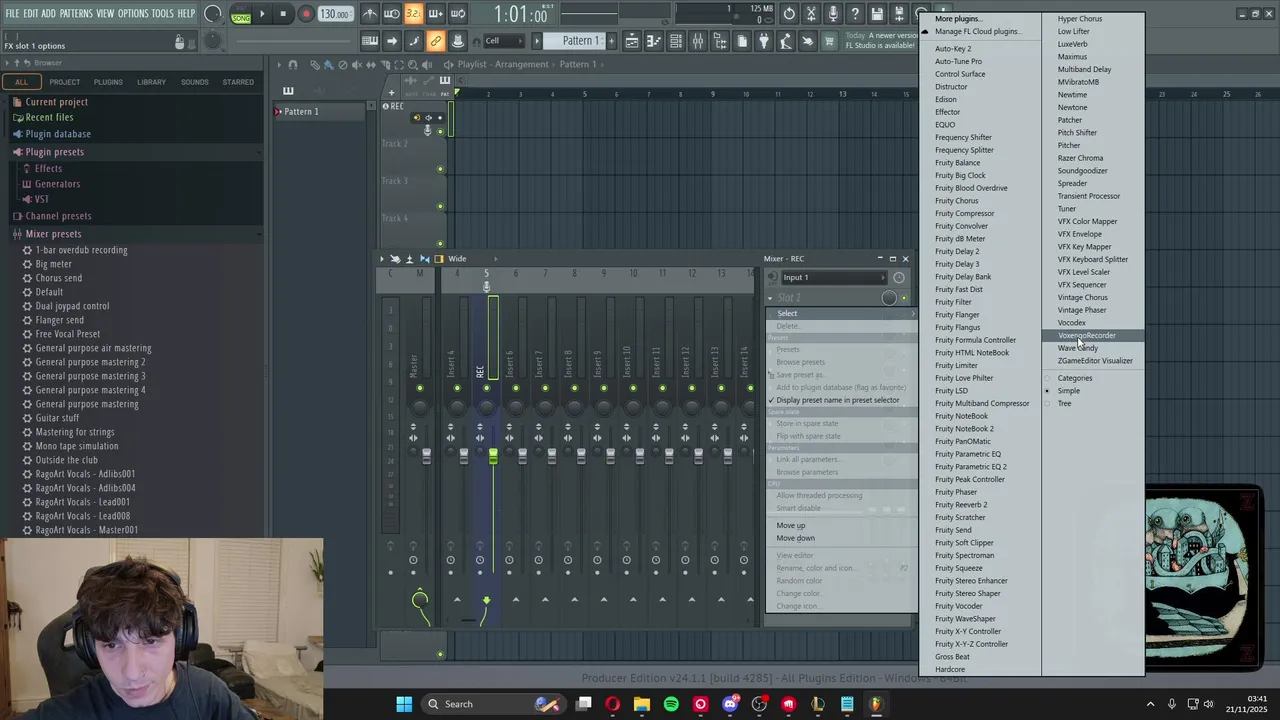Viewport: 1280px width, 720px height.
Task: Select the playlist zoom magnifier tool
Action: pos(413,64)
